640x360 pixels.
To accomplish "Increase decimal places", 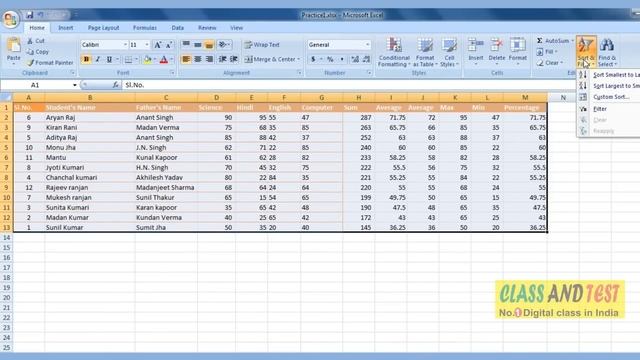I will point(355,60).
